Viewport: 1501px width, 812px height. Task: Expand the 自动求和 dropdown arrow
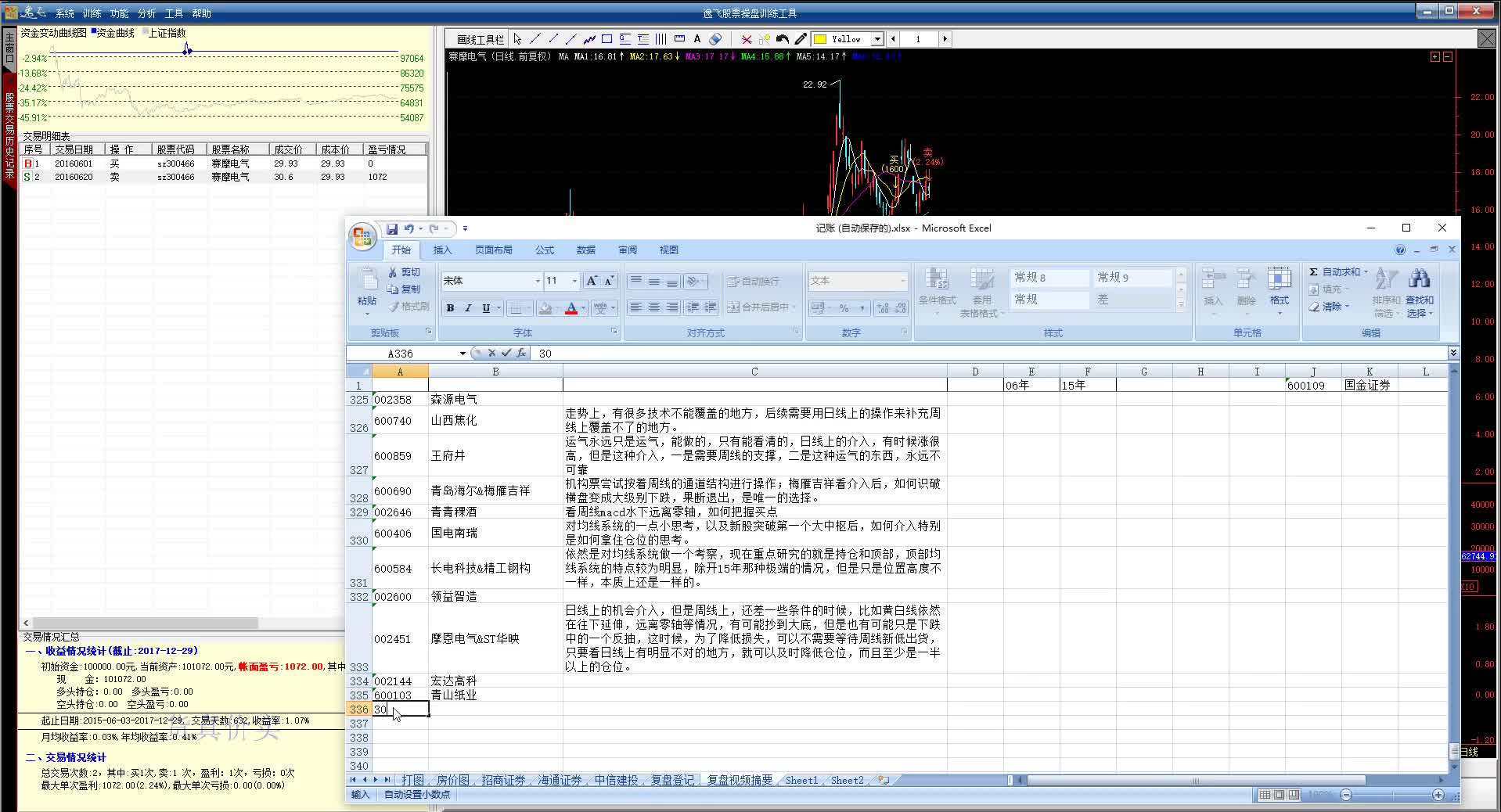coord(1366,272)
